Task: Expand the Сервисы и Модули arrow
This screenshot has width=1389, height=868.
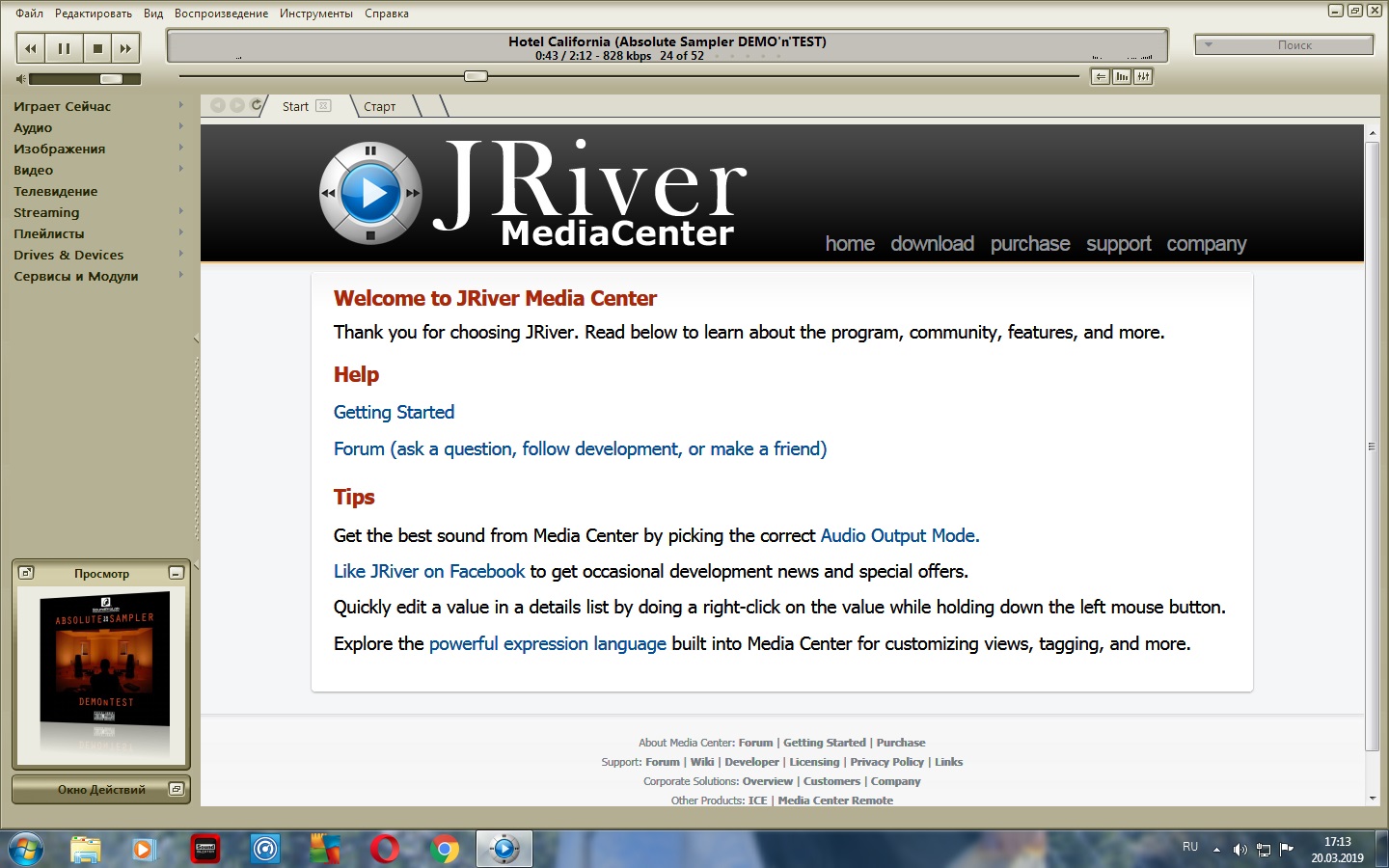Action: coord(180,275)
